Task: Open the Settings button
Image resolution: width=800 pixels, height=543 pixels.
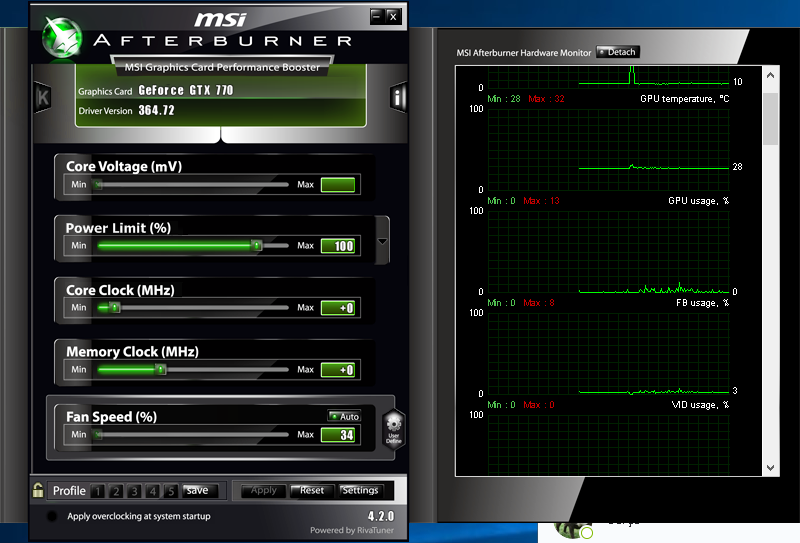Action: pyautogui.click(x=361, y=490)
